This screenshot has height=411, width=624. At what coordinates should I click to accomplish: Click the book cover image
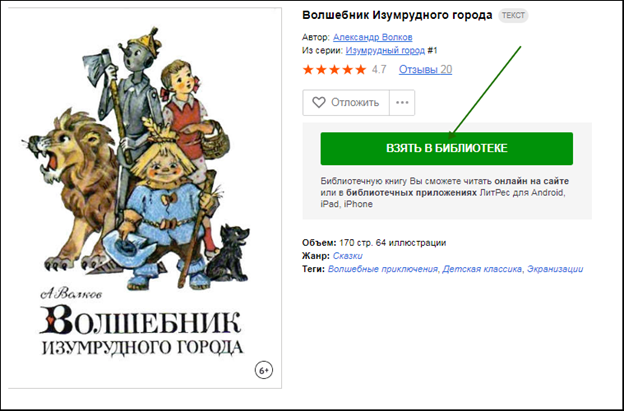[x=145, y=198]
